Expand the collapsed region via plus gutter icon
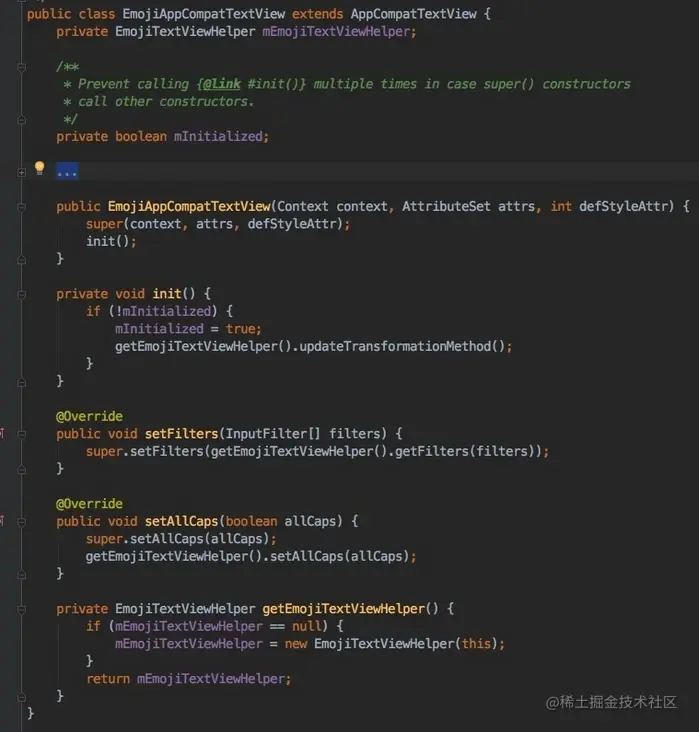This screenshot has width=699, height=732. tap(21, 172)
